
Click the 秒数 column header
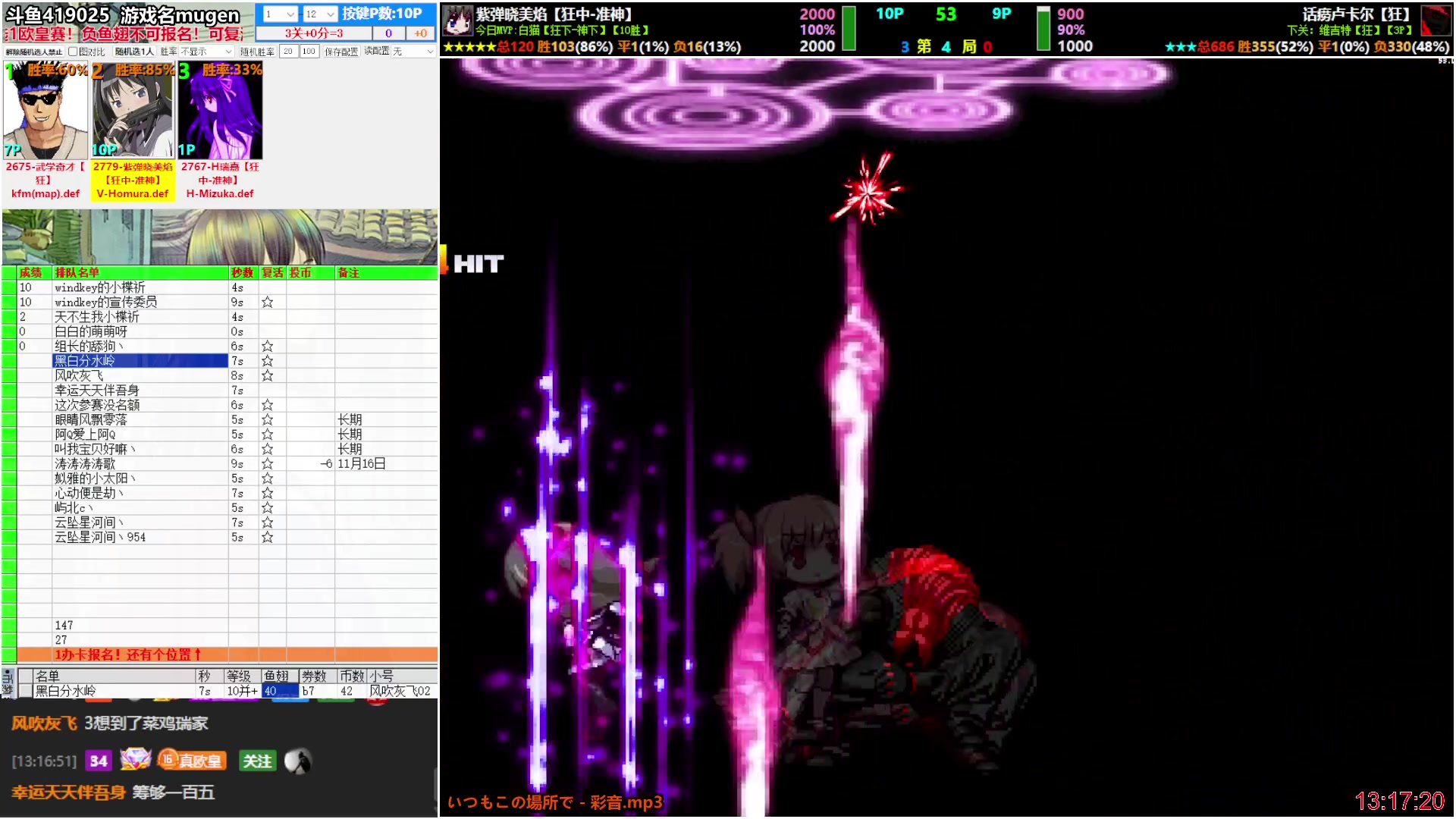[x=243, y=273]
